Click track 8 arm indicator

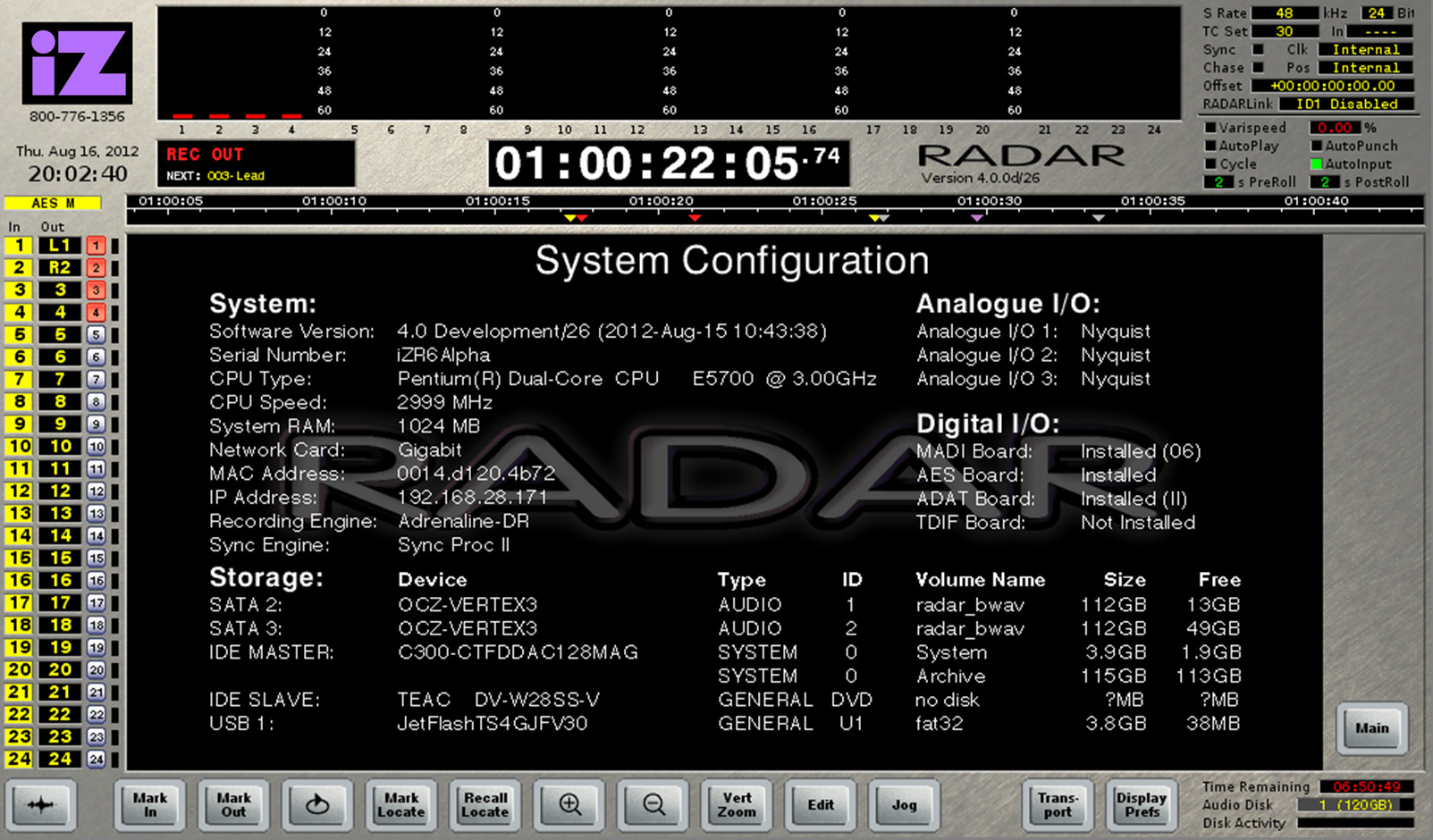(x=97, y=401)
